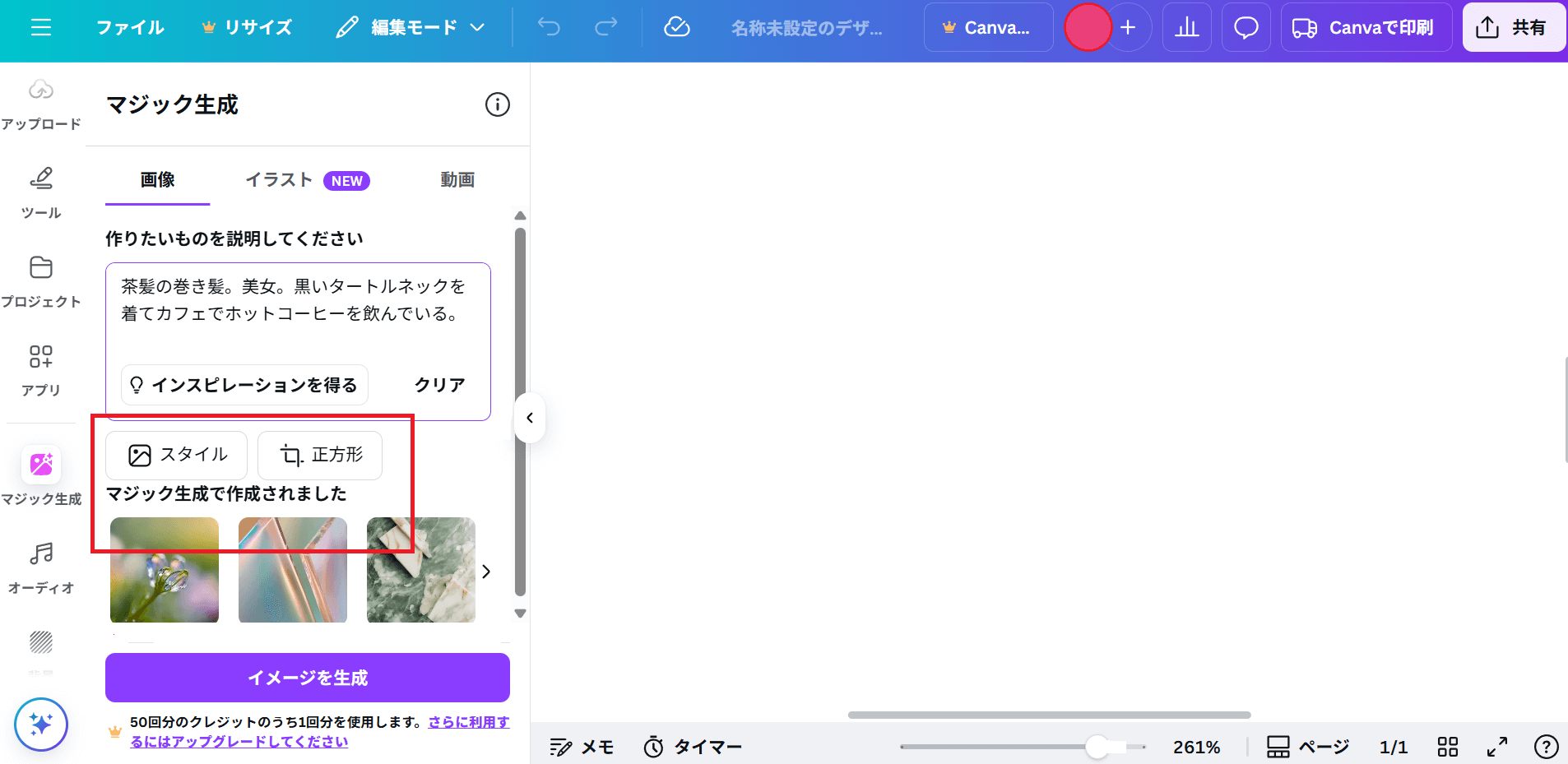The height and width of the screenshot is (764, 1568).
Task: Click the help question mark icon
Action: pos(1545,747)
